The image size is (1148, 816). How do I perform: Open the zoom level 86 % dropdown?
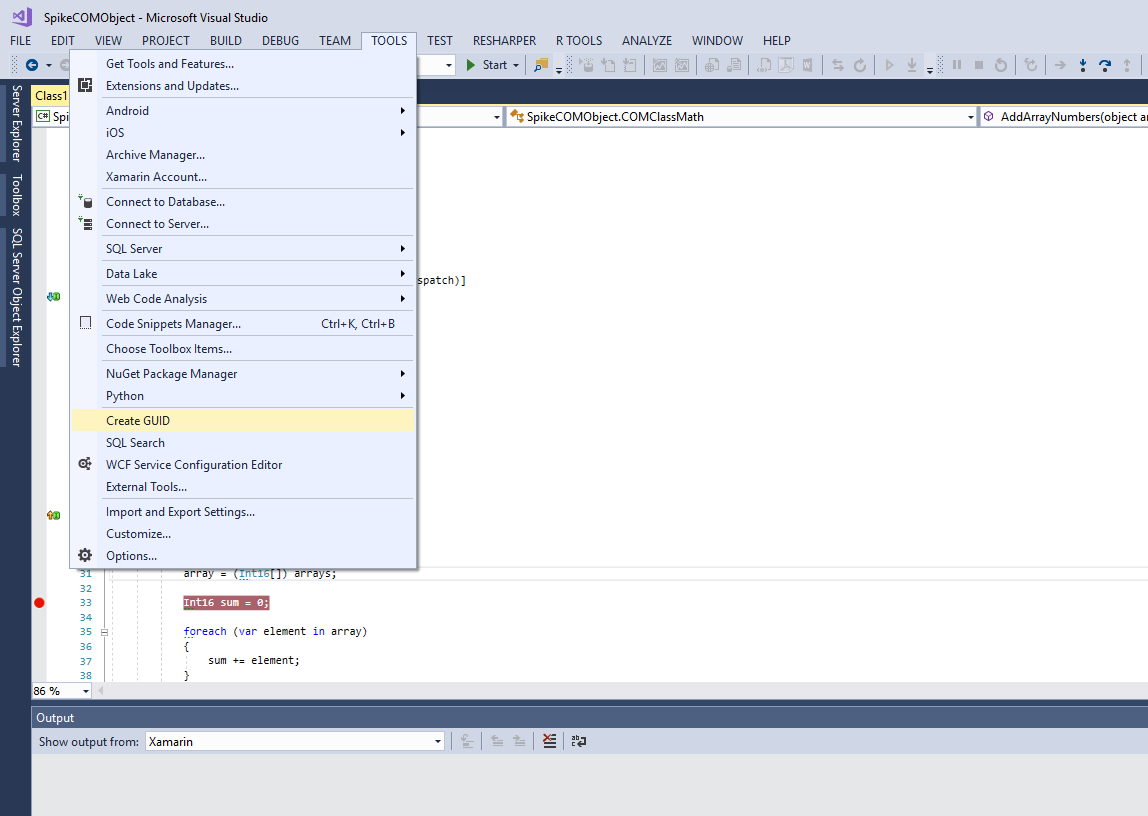86,691
